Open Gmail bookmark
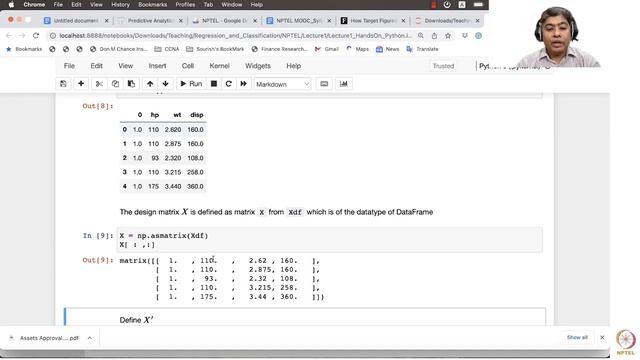The height and width of the screenshot is (360, 640). [x=327, y=49]
